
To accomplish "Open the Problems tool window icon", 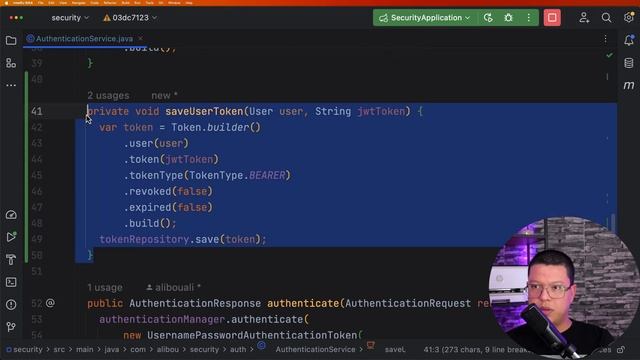I will click(x=11, y=304).
